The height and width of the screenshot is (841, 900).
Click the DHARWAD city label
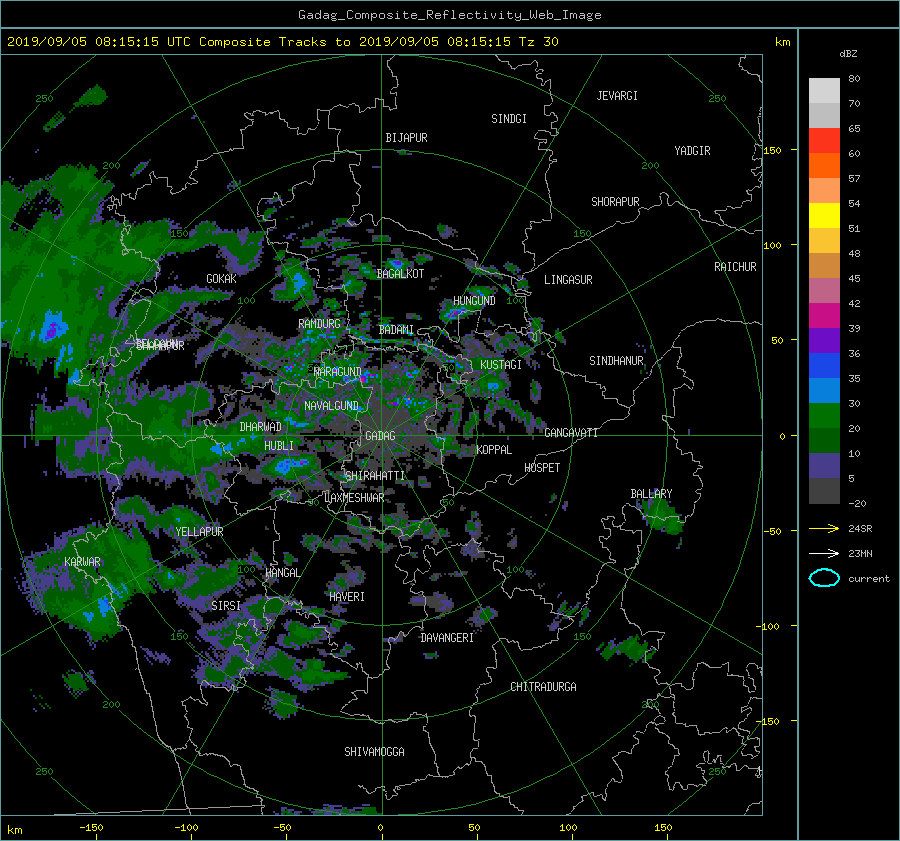tap(260, 427)
